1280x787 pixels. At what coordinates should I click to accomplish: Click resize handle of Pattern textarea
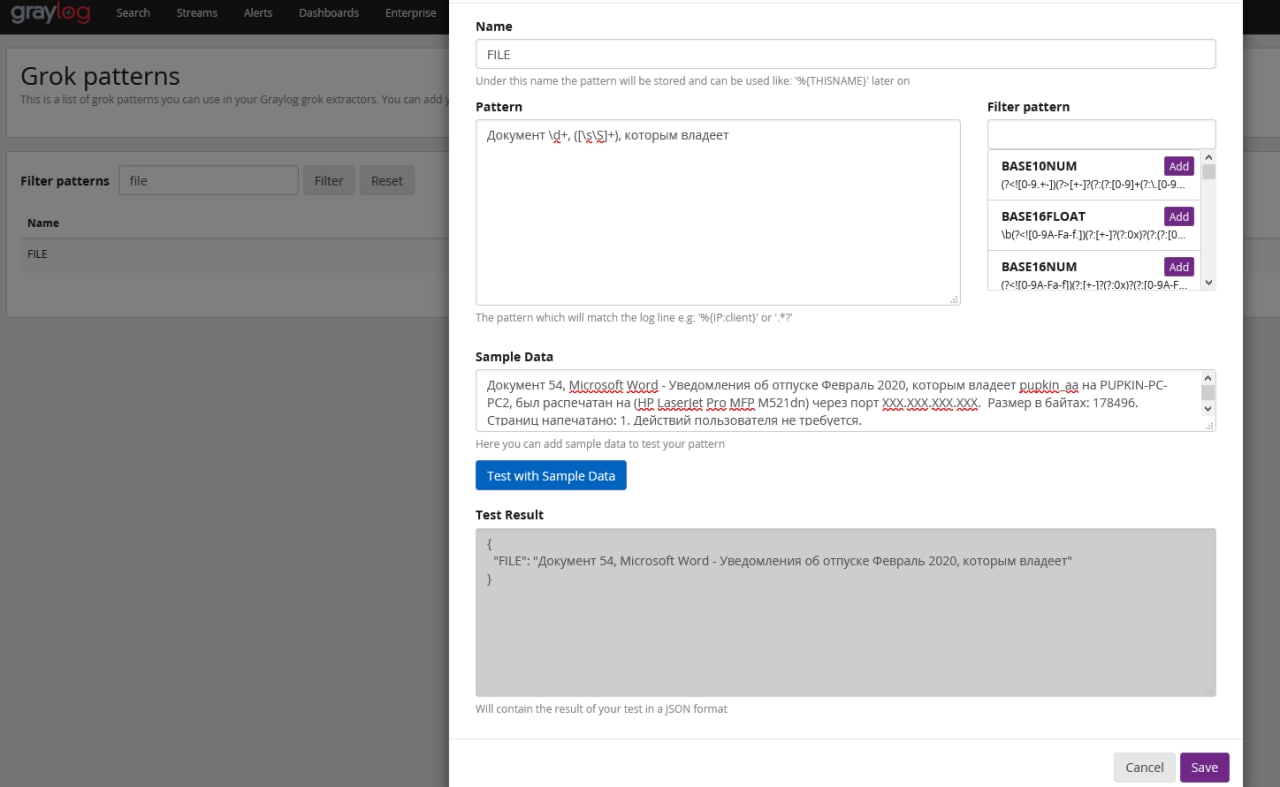click(x=954, y=299)
